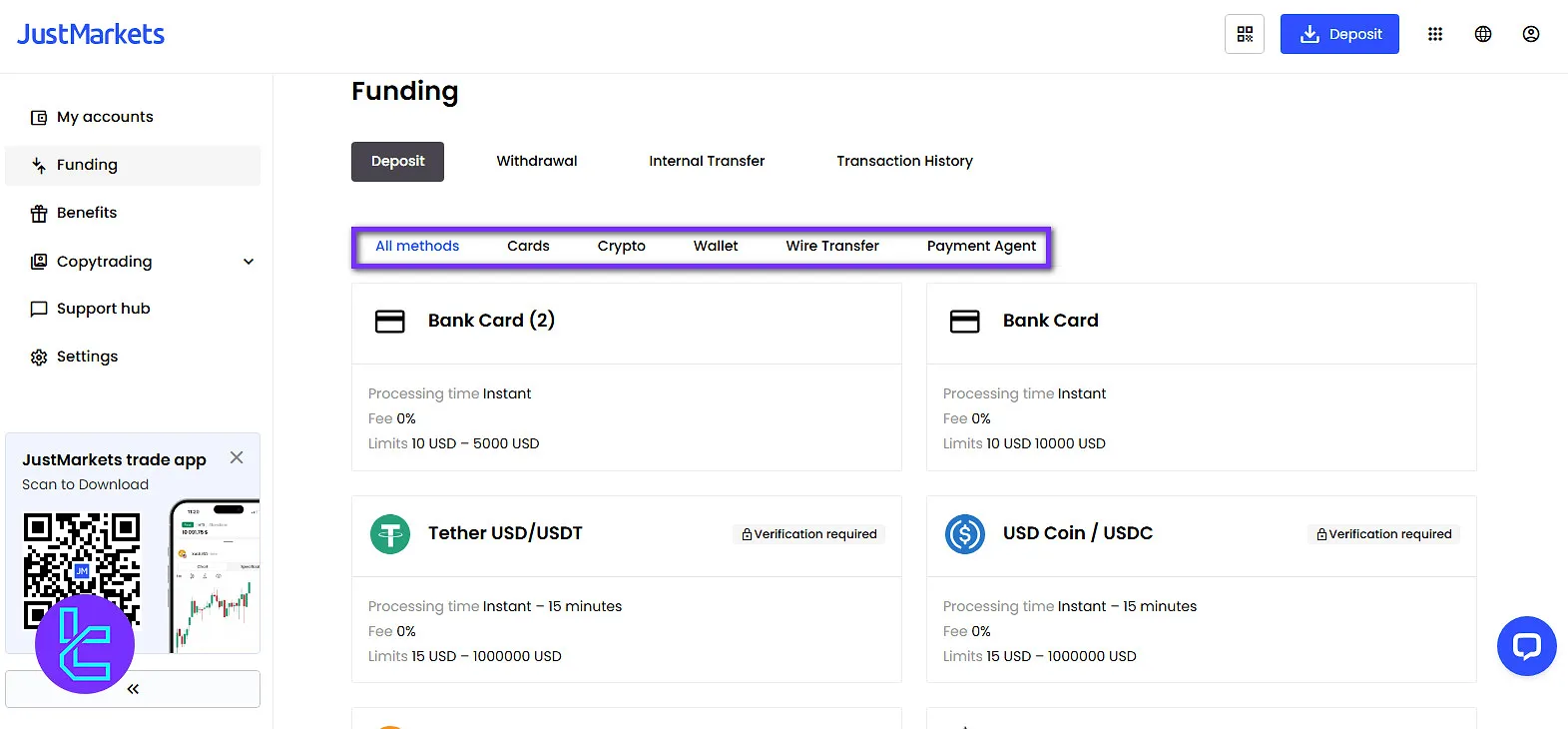Open the Transaction History tab
This screenshot has width=1568, height=729.
coord(904,161)
